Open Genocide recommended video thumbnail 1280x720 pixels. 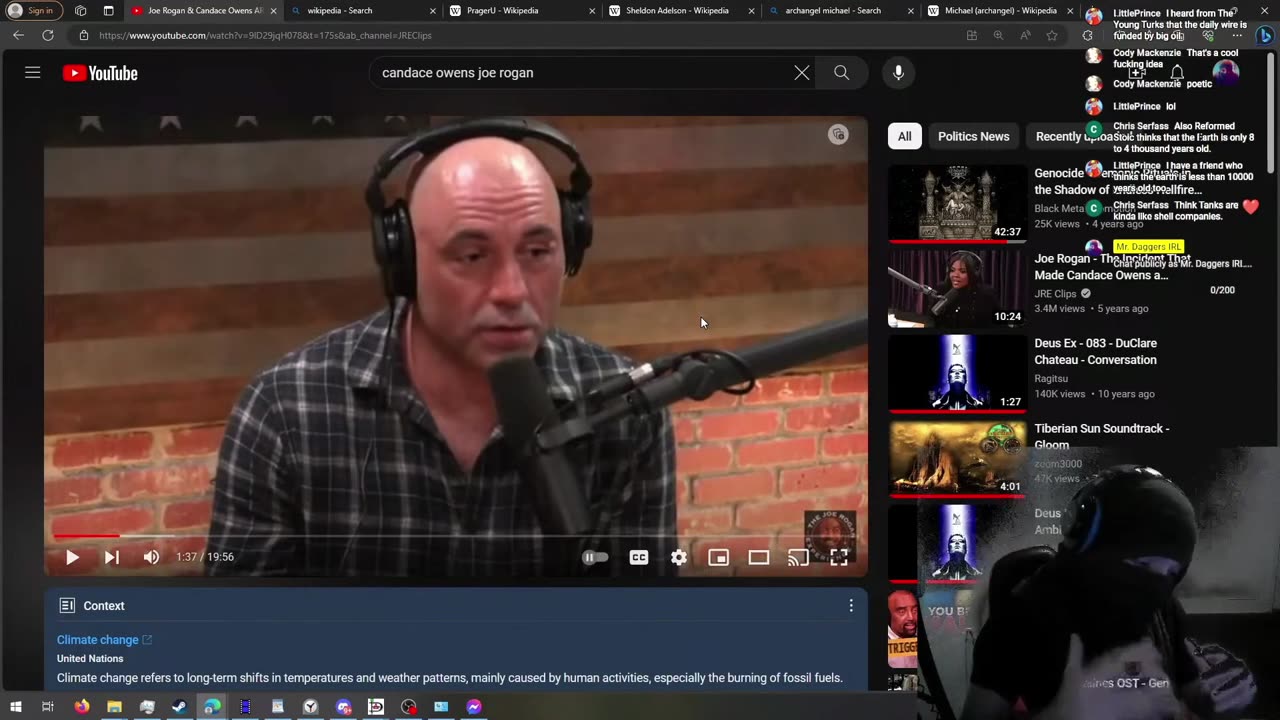coord(957,203)
